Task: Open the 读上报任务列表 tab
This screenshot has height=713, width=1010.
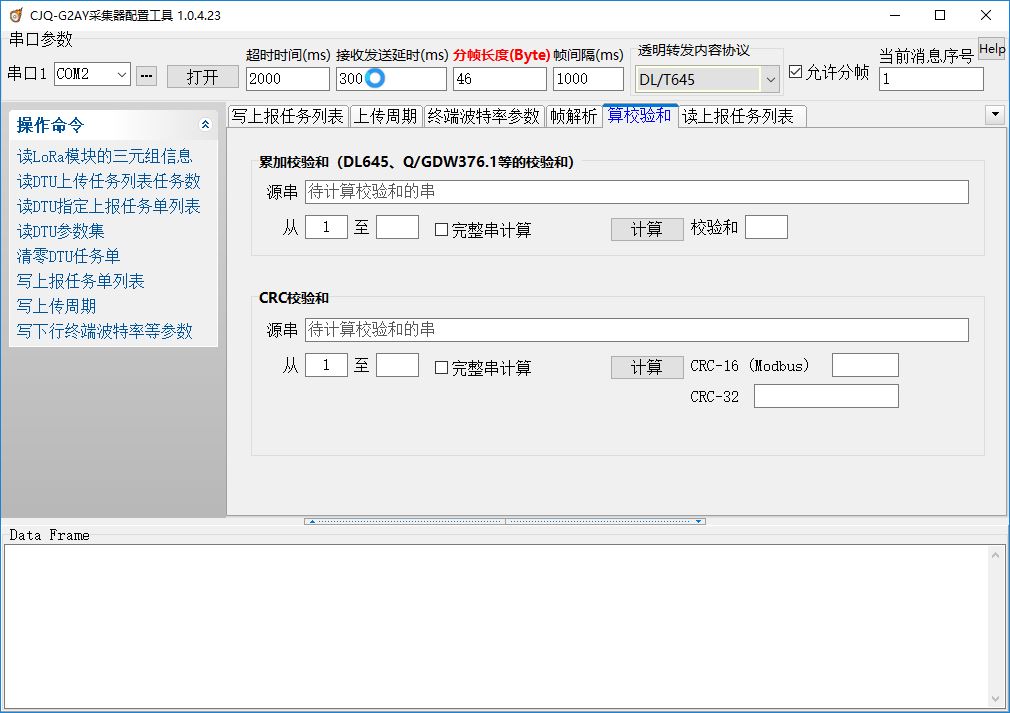Action: tap(740, 115)
